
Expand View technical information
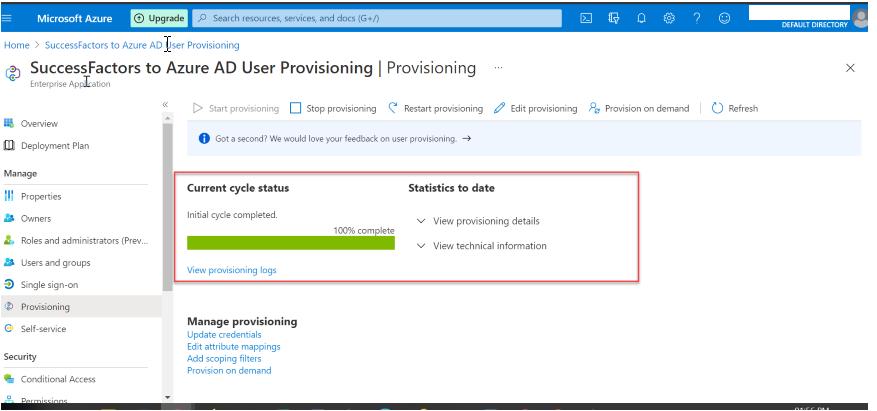pos(482,246)
